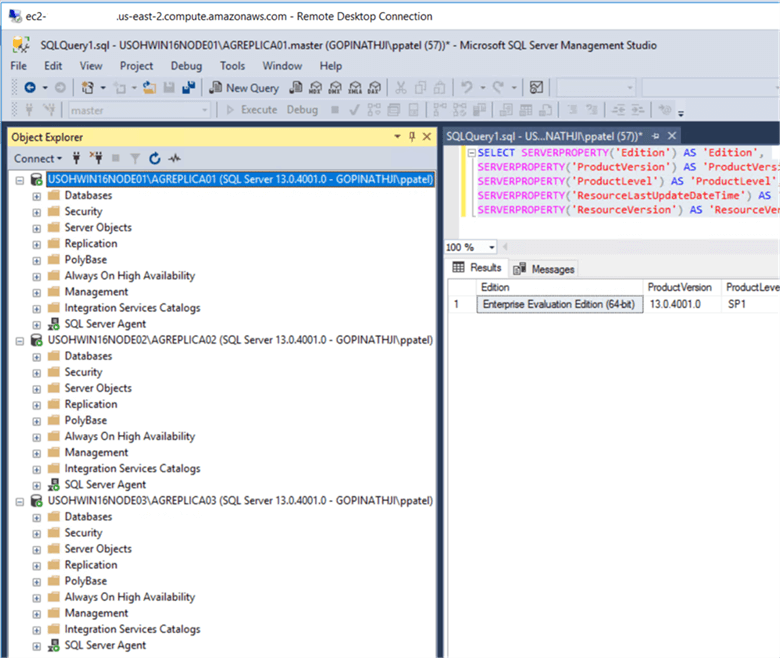Close the SQLQuery1.sql document tab

pyautogui.click(x=672, y=136)
